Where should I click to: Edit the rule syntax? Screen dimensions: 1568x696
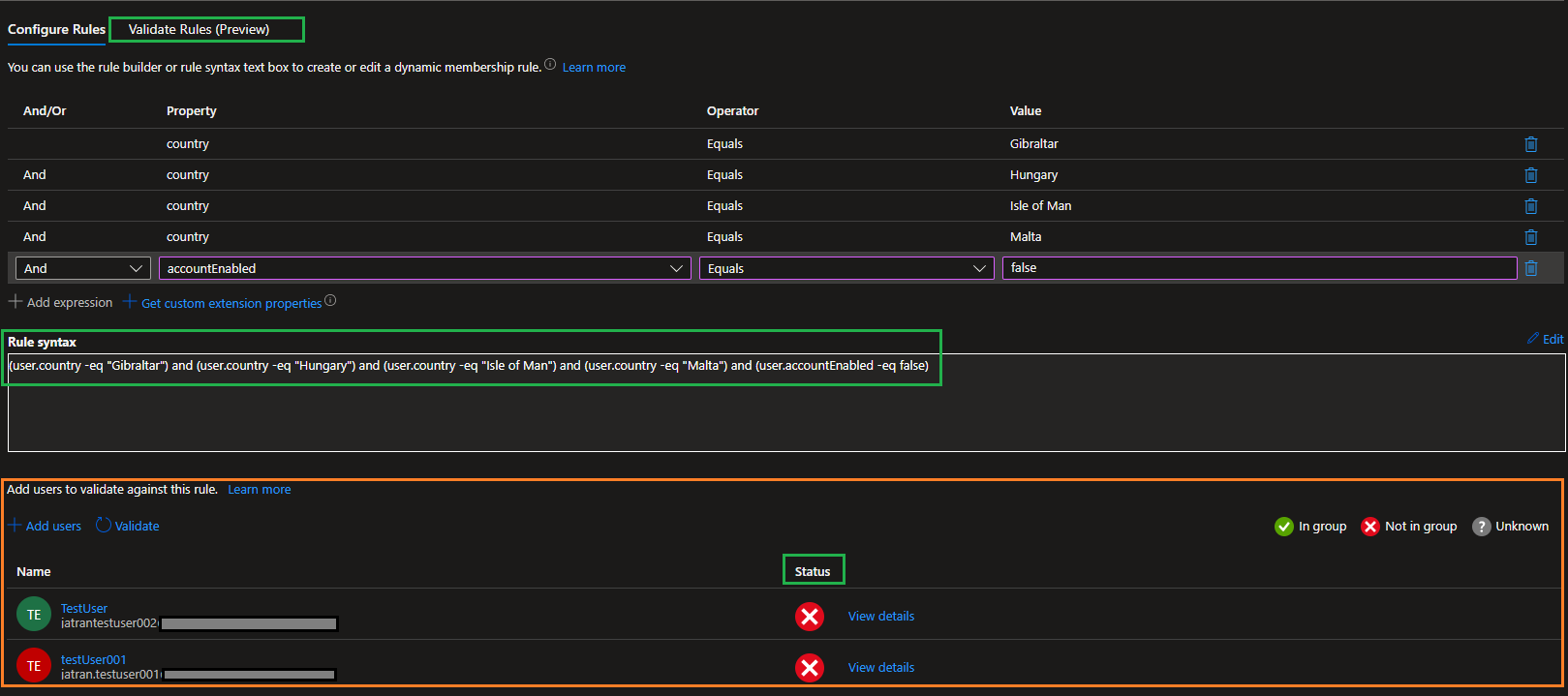(x=1546, y=339)
